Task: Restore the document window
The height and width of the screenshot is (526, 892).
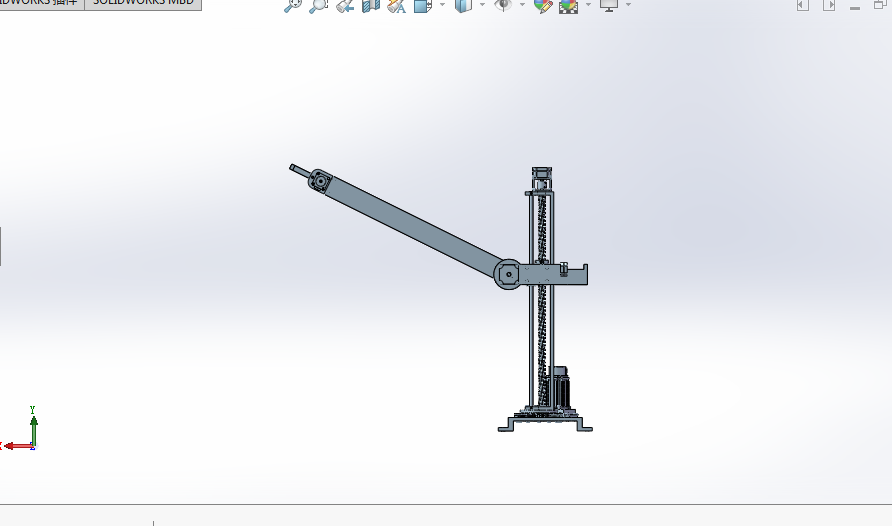Action: [879, 5]
